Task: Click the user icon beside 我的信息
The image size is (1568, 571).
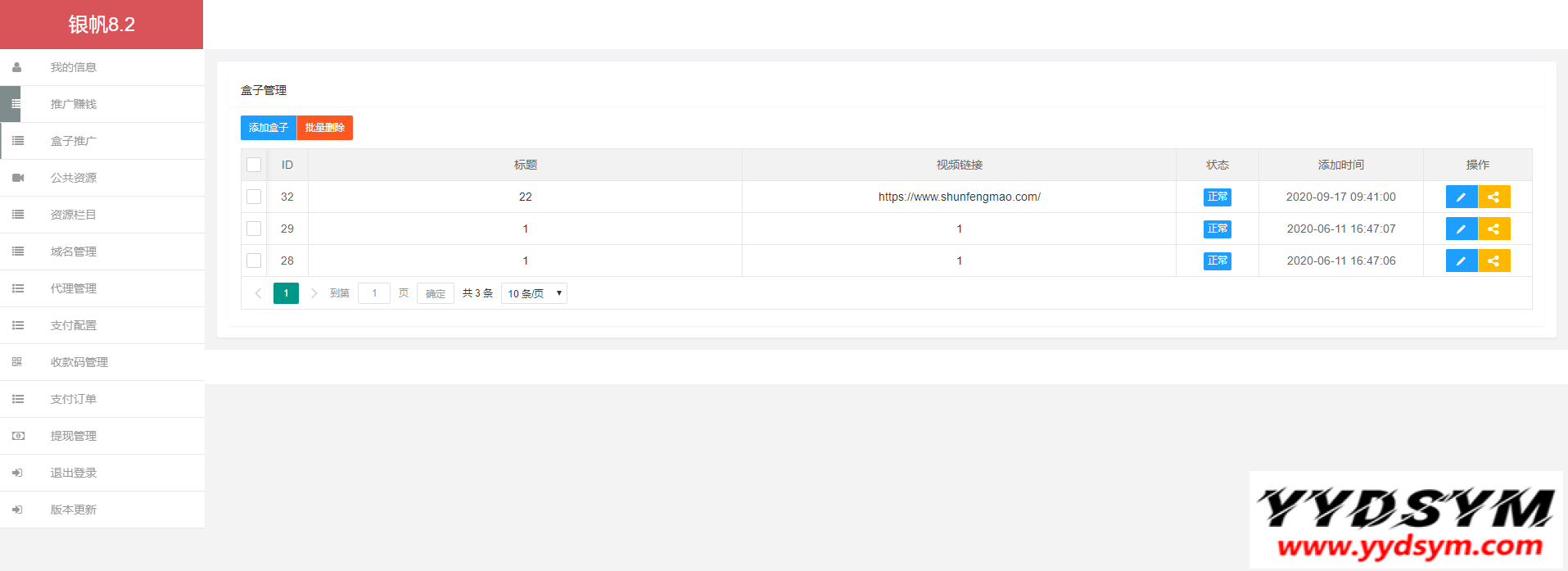Action: pos(17,67)
